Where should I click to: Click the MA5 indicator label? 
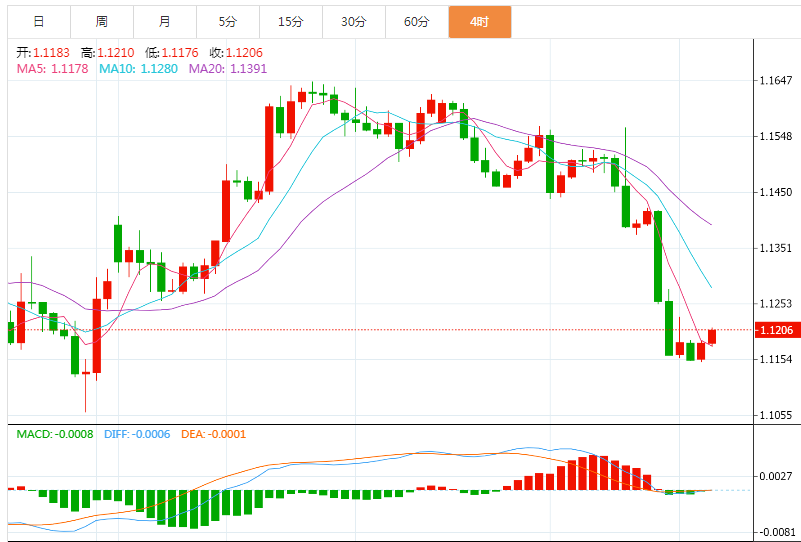click(53, 68)
